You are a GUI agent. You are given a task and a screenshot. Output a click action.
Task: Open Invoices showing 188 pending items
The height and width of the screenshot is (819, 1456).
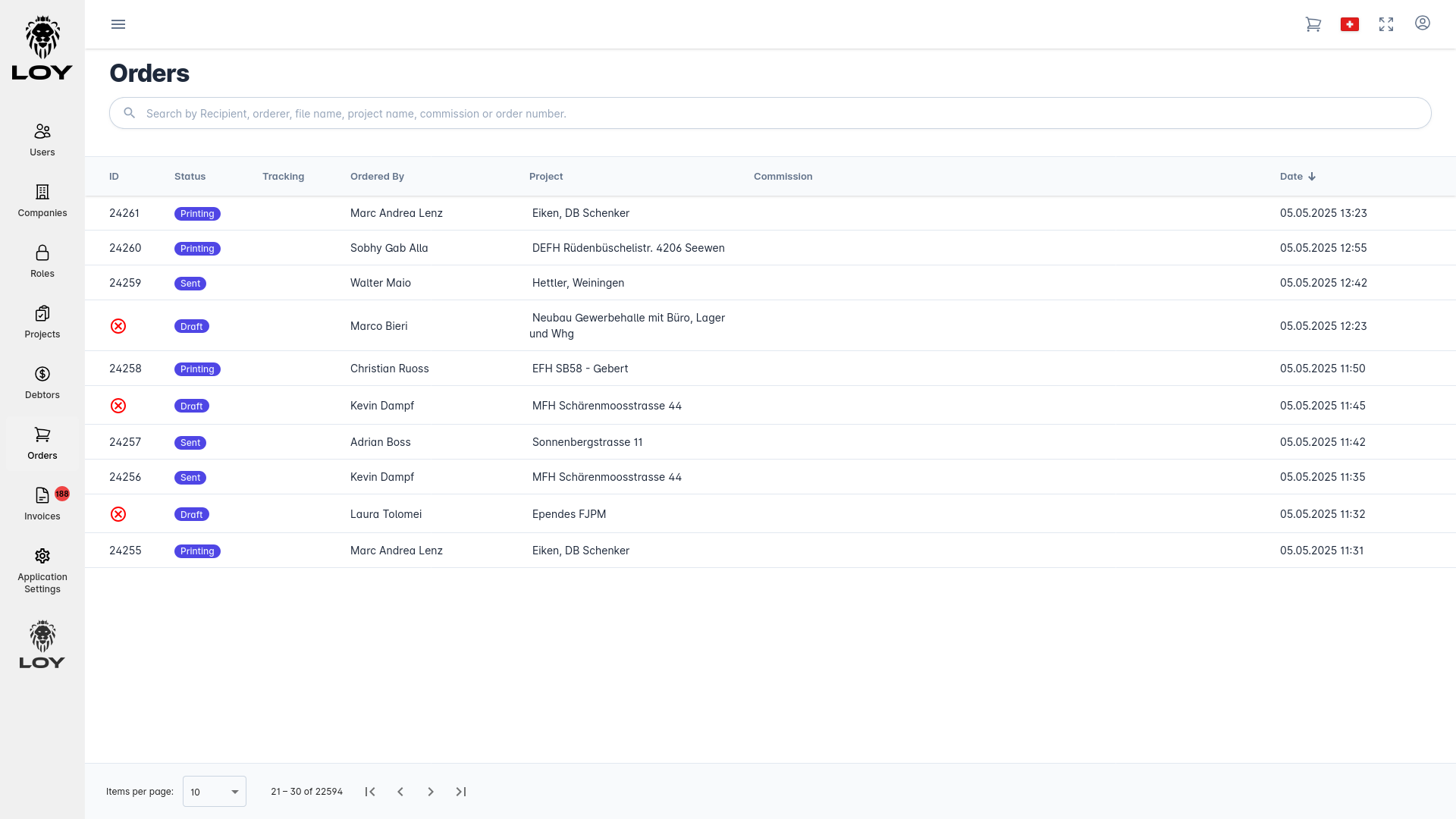pos(42,503)
